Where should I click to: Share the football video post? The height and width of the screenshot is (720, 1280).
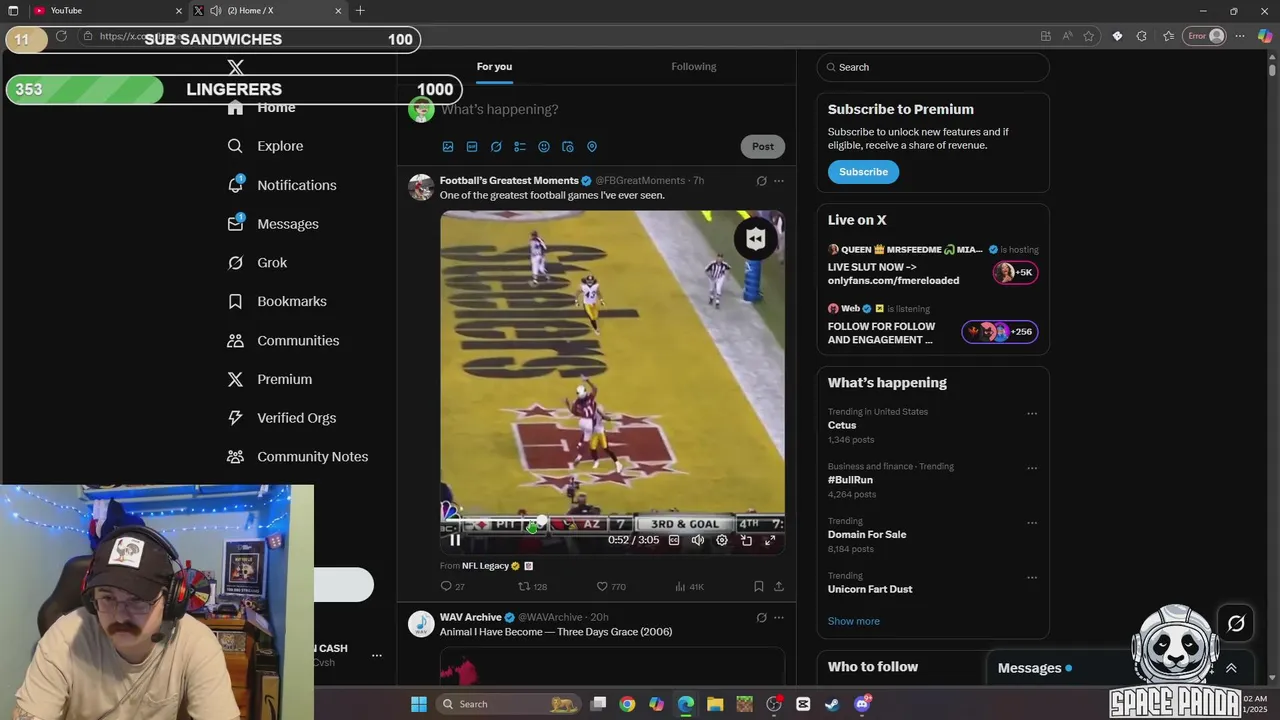(x=779, y=587)
